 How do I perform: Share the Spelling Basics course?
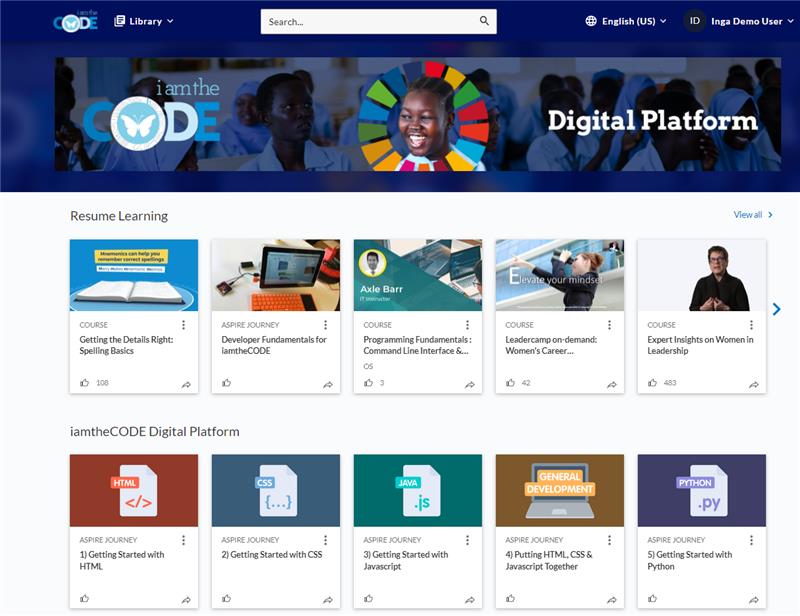(x=186, y=384)
